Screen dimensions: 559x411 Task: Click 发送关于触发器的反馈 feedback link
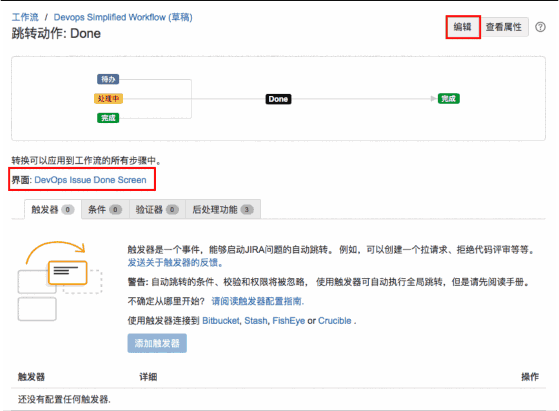(x=175, y=263)
